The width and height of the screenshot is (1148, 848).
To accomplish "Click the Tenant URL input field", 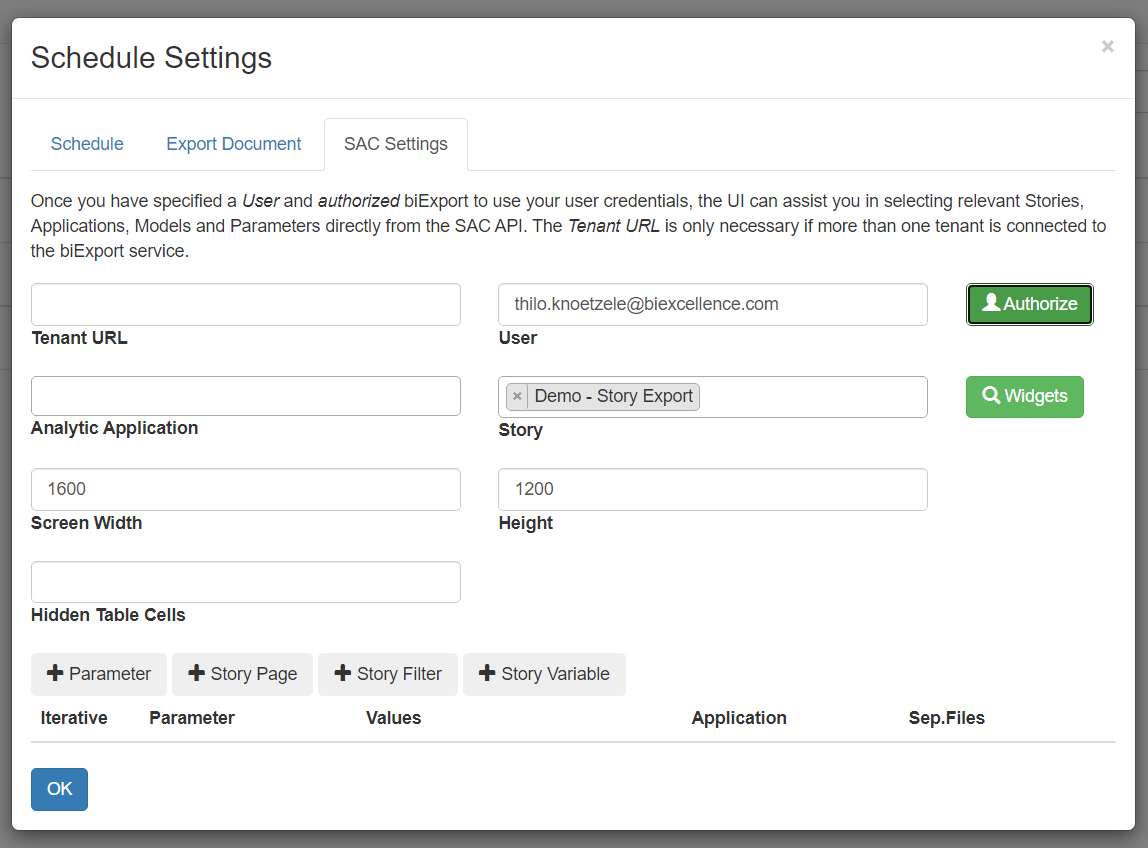I will (x=246, y=305).
